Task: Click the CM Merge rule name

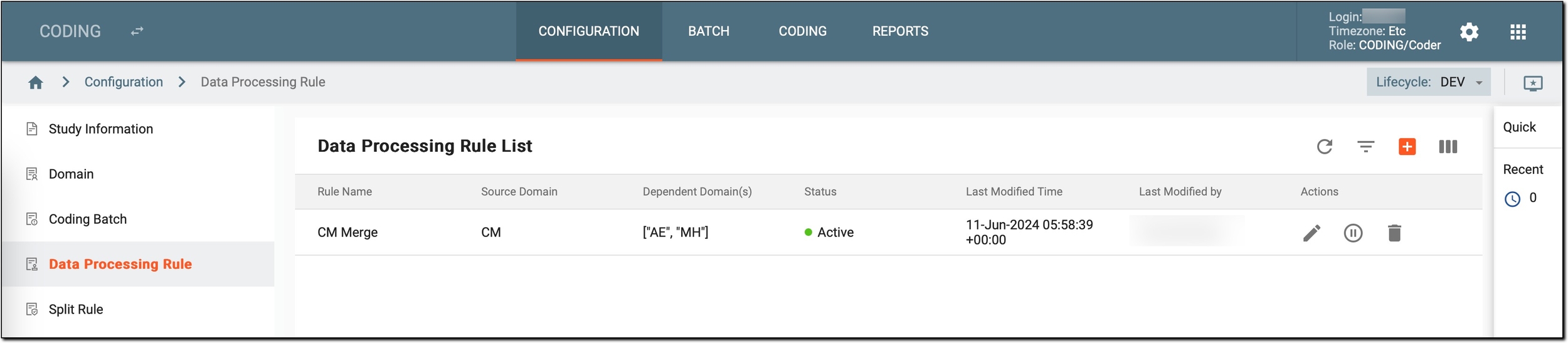Action: [x=347, y=233]
